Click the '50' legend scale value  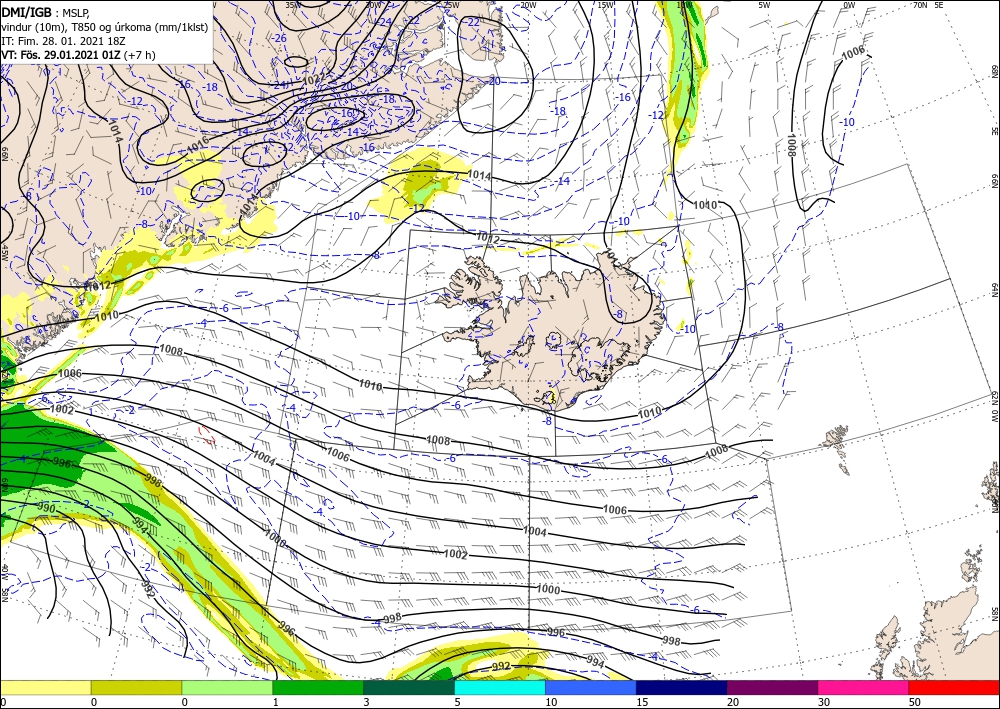click(x=915, y=702)
